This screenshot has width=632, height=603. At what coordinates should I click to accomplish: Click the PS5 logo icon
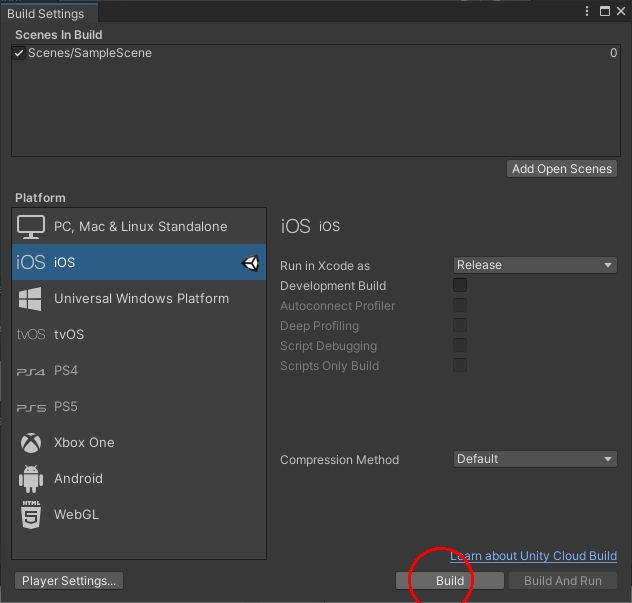[31, 408]
